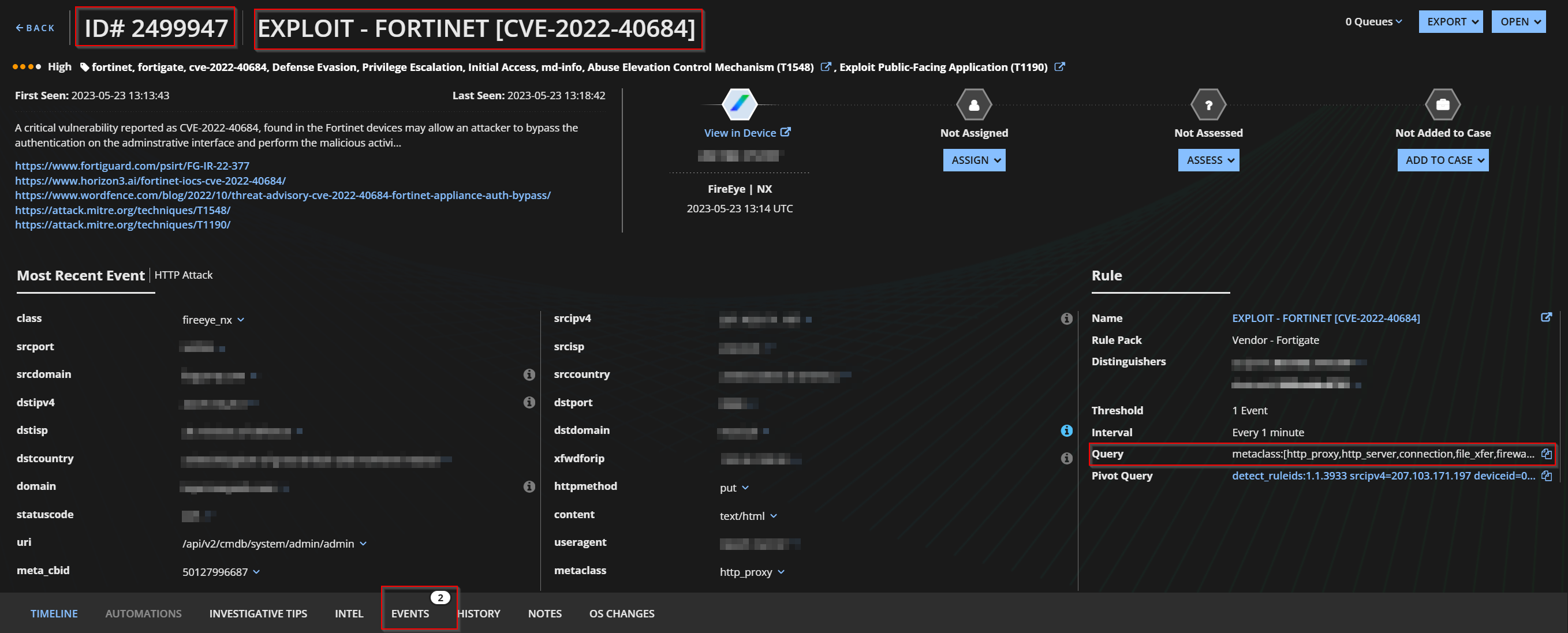Click the device hexagon icon above View in Device
The width and height of the screenshot is (1568, 633).
point(739,104)
